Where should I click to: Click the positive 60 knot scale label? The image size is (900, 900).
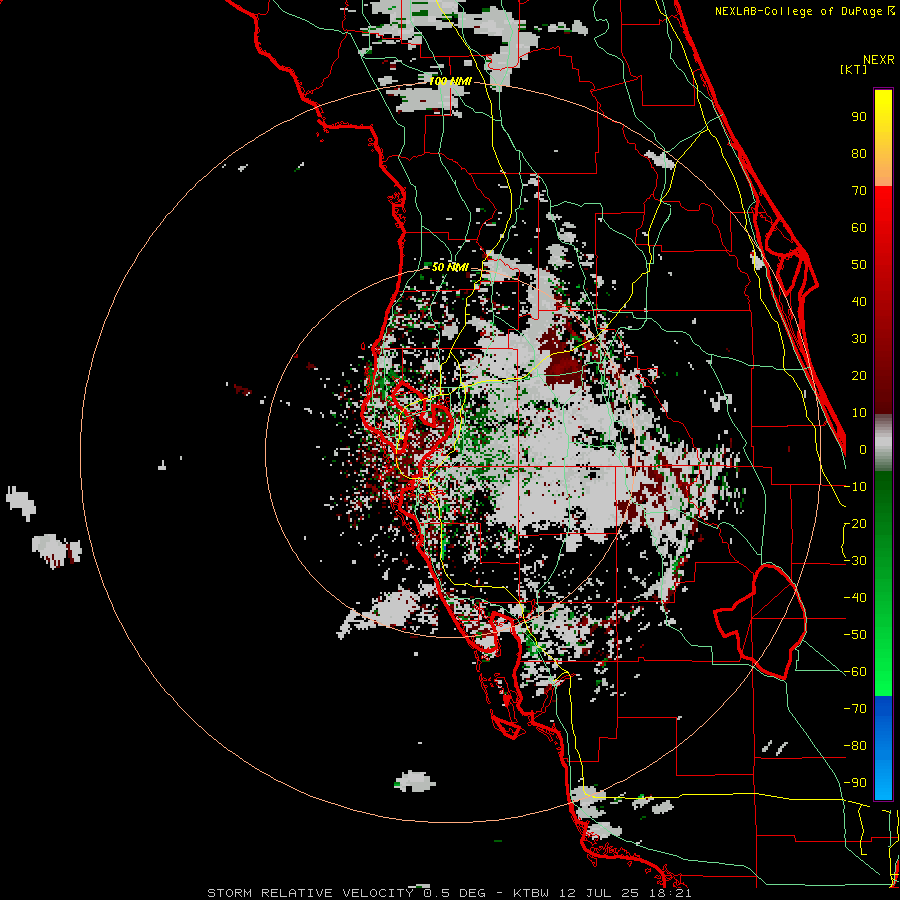[x=859, y=228]
